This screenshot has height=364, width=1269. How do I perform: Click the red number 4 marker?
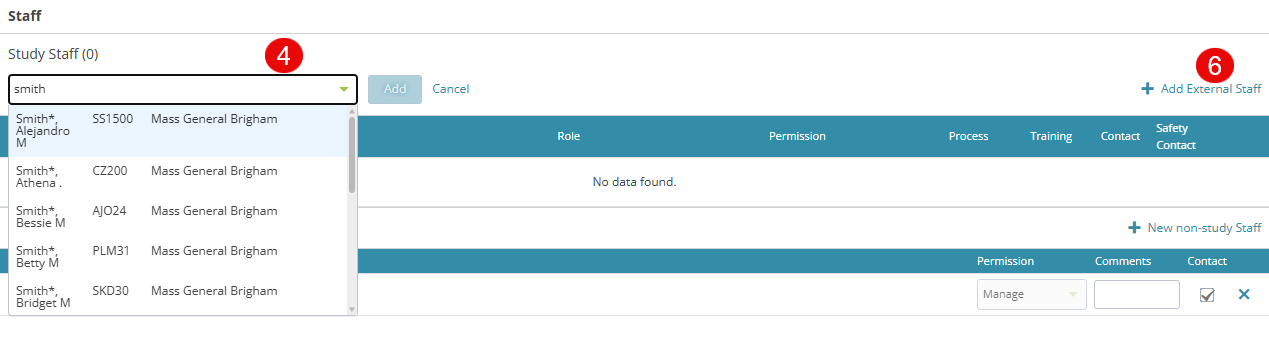[284, 56]
